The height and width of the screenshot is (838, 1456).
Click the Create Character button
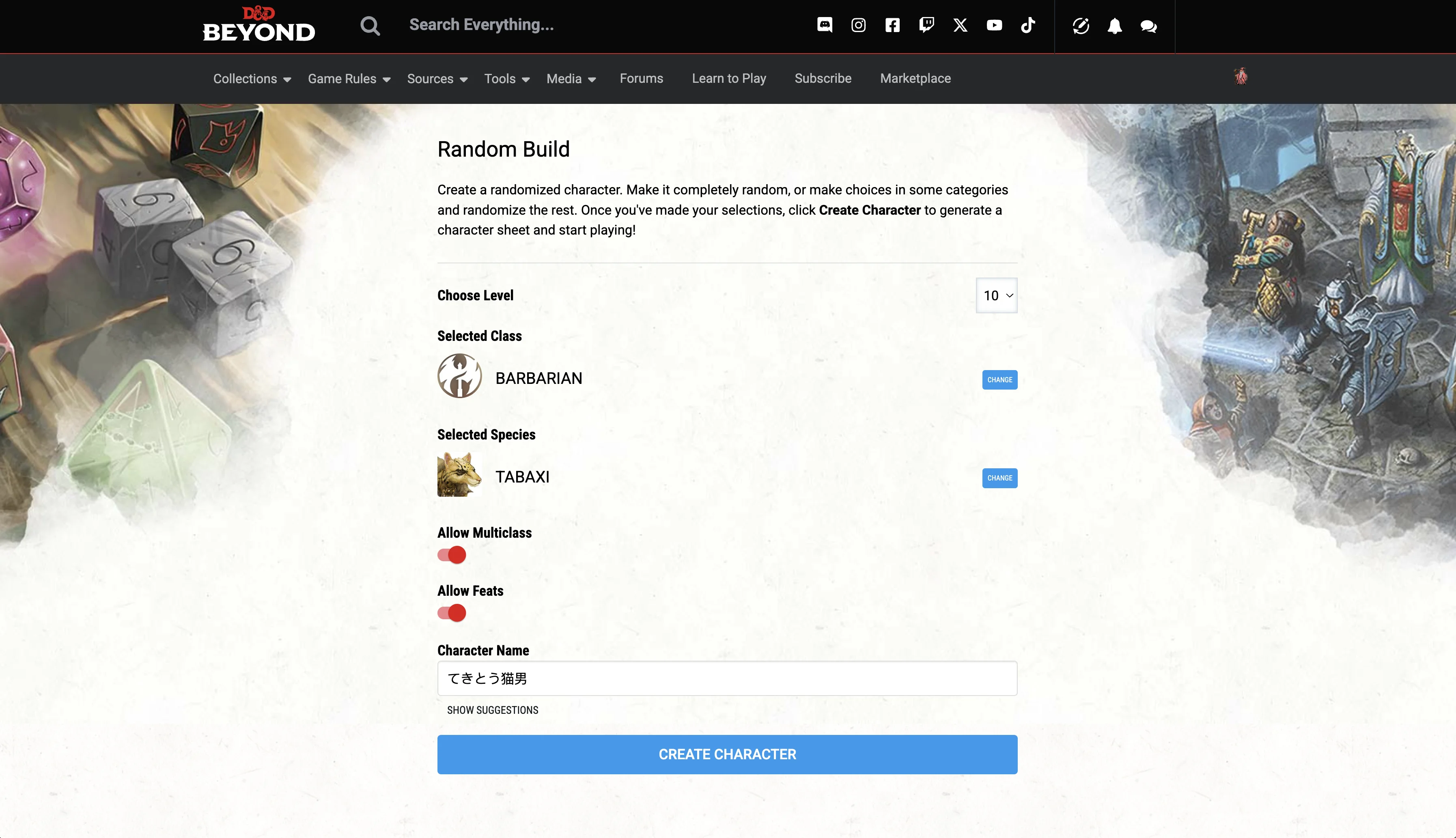click(x=728, y=754)
